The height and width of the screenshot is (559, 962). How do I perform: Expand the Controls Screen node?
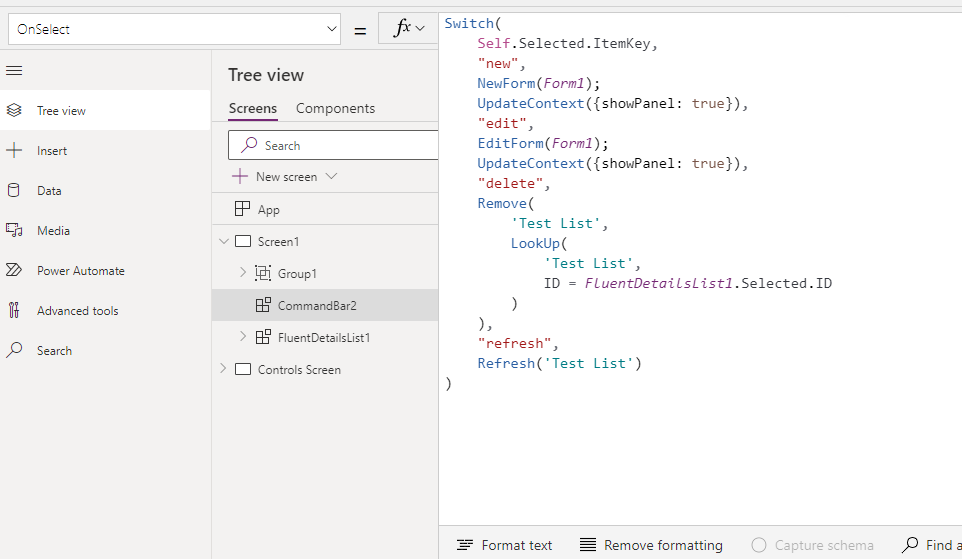coord(223,369)
